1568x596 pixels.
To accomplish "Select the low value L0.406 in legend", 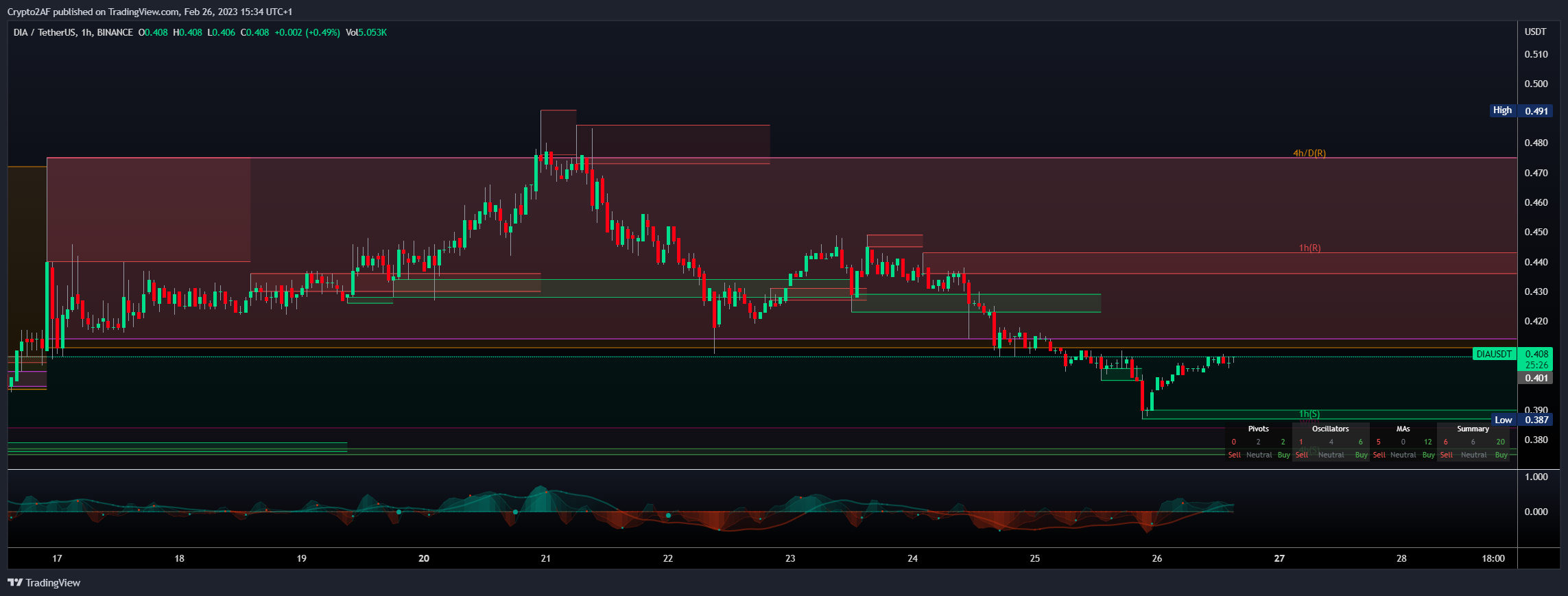I will pos(221,32).
